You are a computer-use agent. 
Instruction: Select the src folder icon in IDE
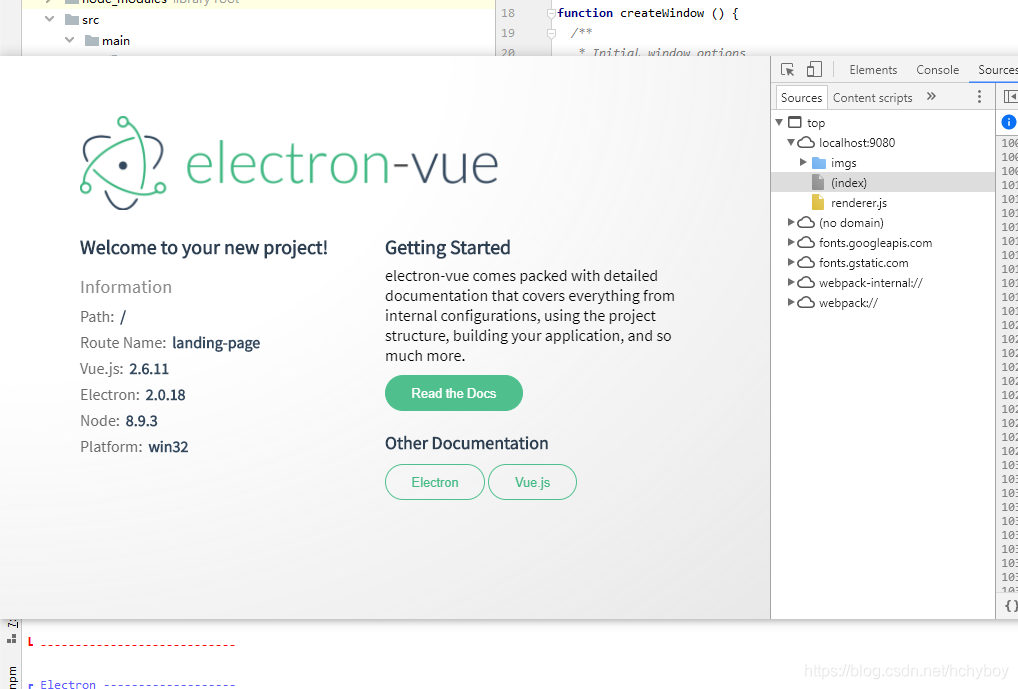click(x=72, y=20)
